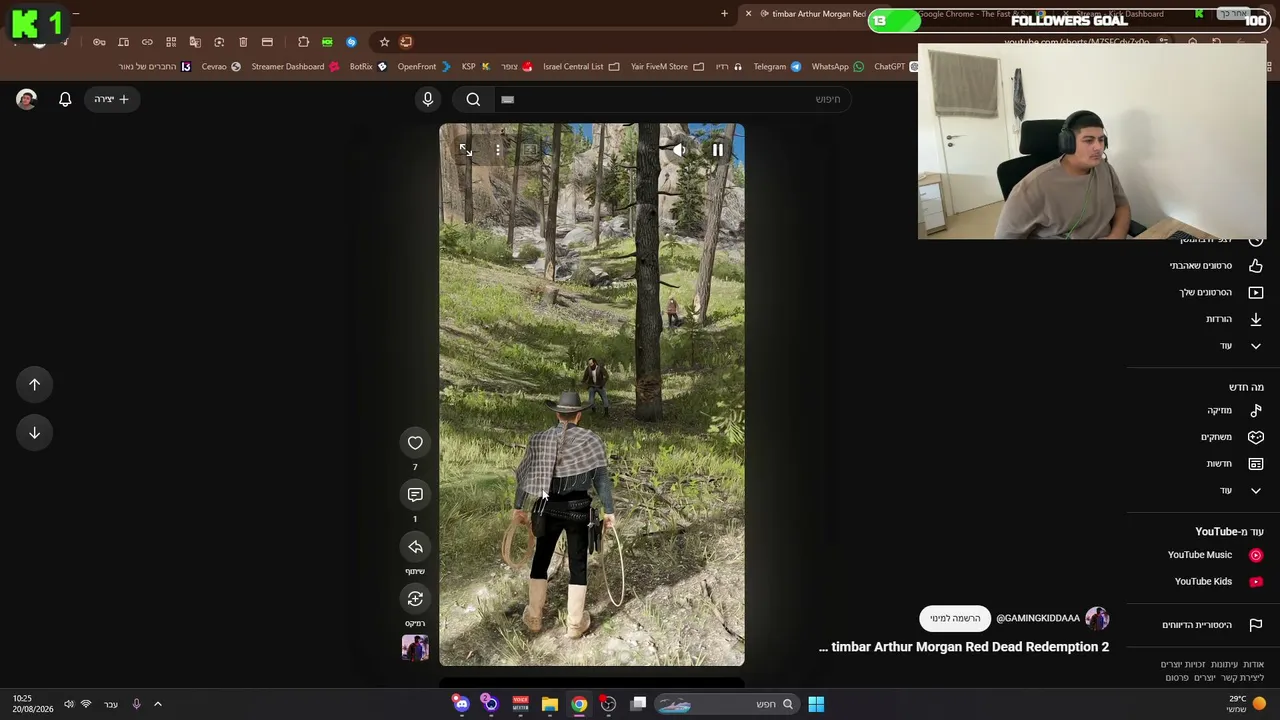Open the Streamer Dashboard bookmark

pos(295,67)
